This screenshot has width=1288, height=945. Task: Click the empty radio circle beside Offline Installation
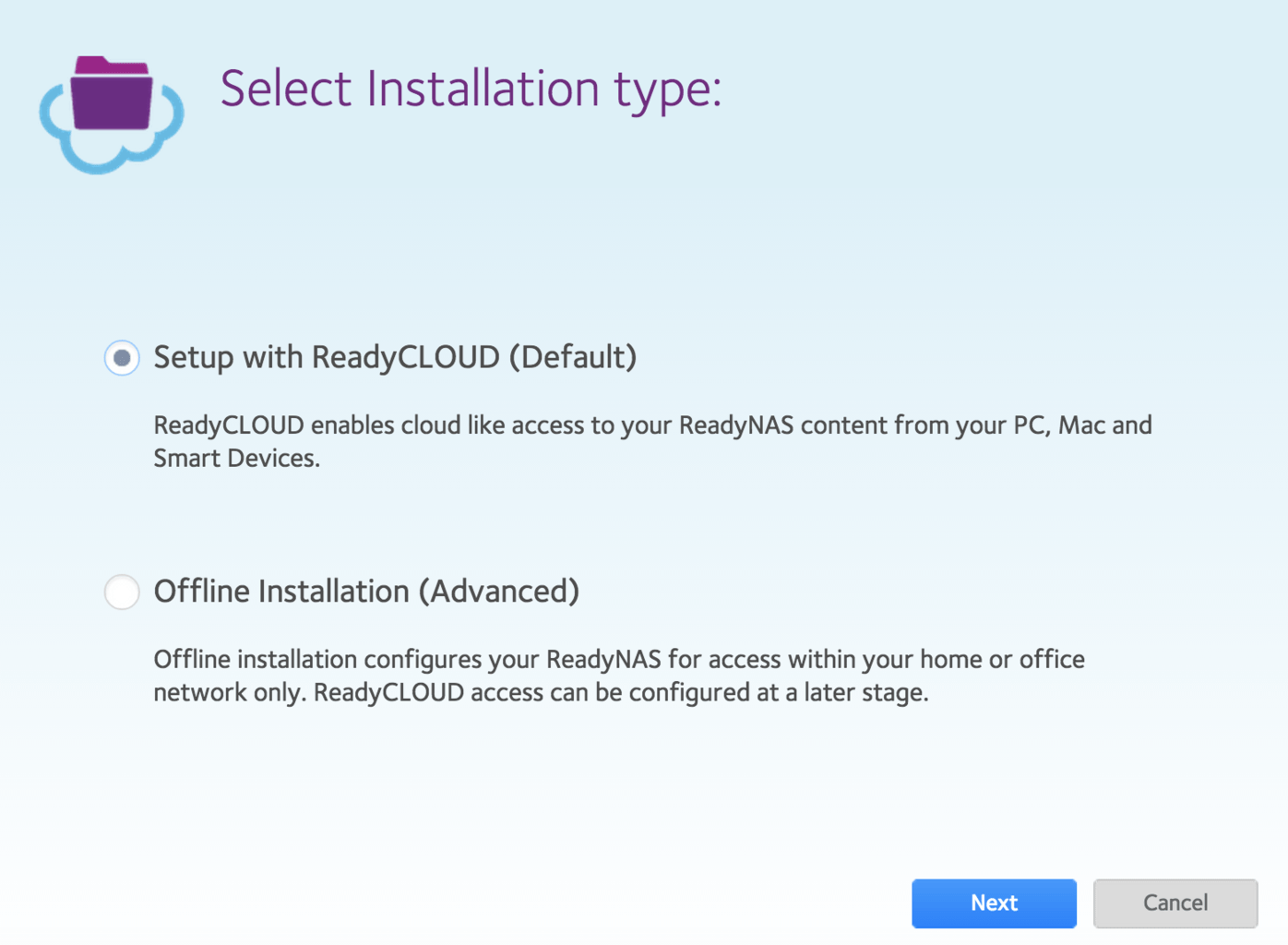click(121, 592)
